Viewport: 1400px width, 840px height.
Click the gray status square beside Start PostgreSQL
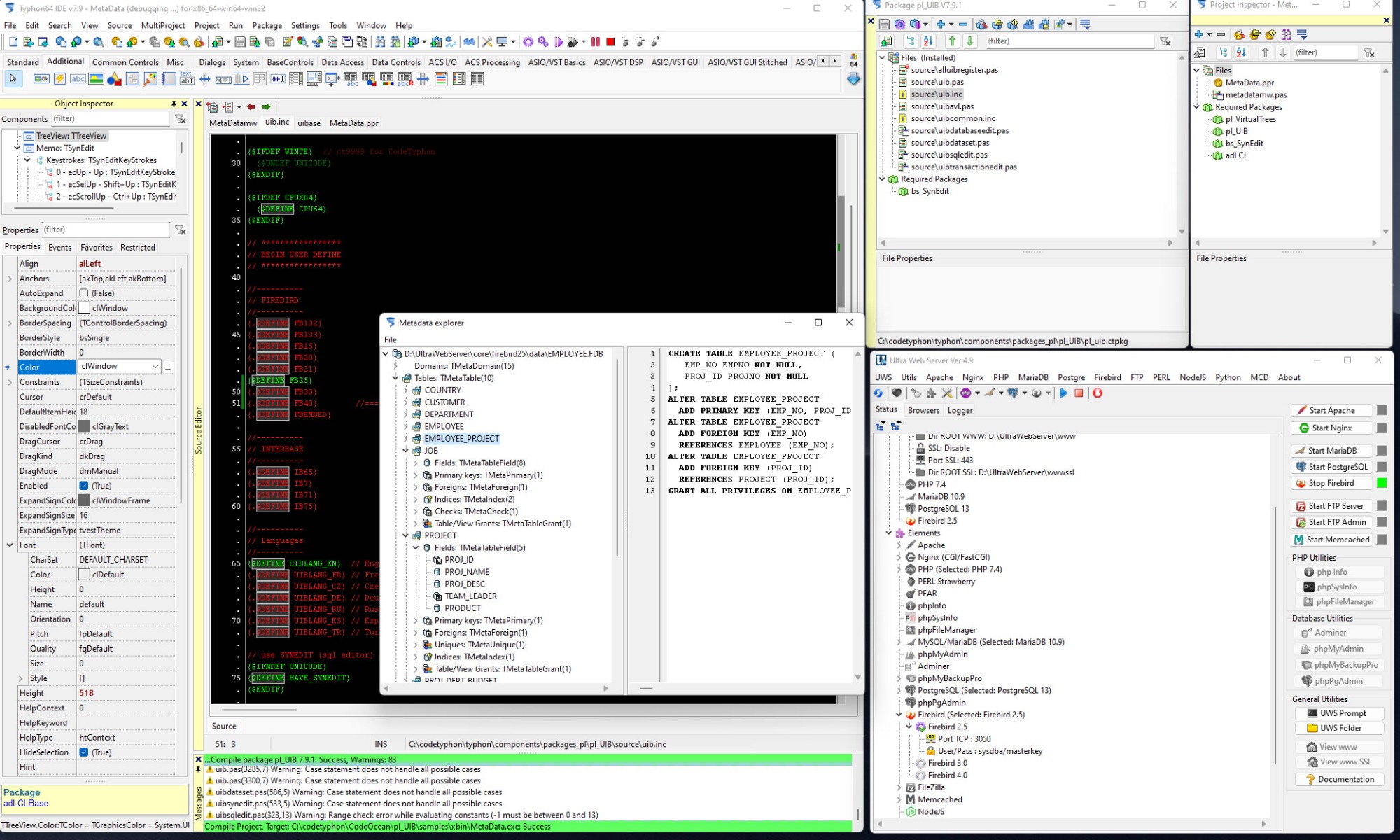(1382, 467)
